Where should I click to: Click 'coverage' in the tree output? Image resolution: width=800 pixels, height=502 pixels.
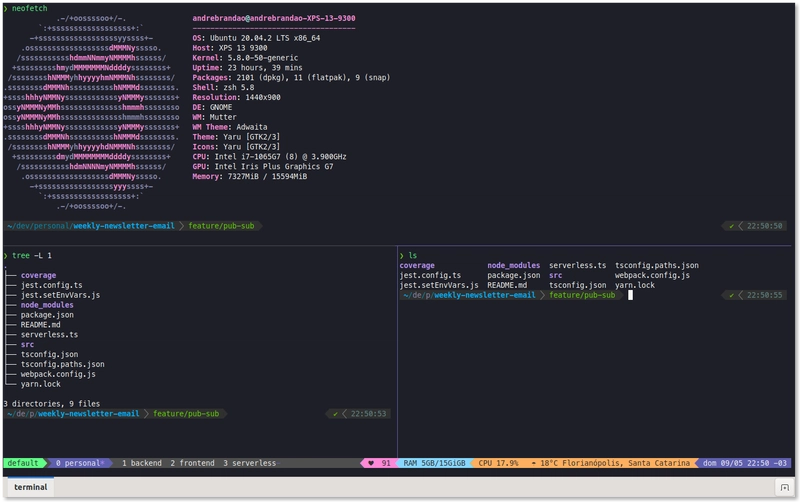[38, 275]
